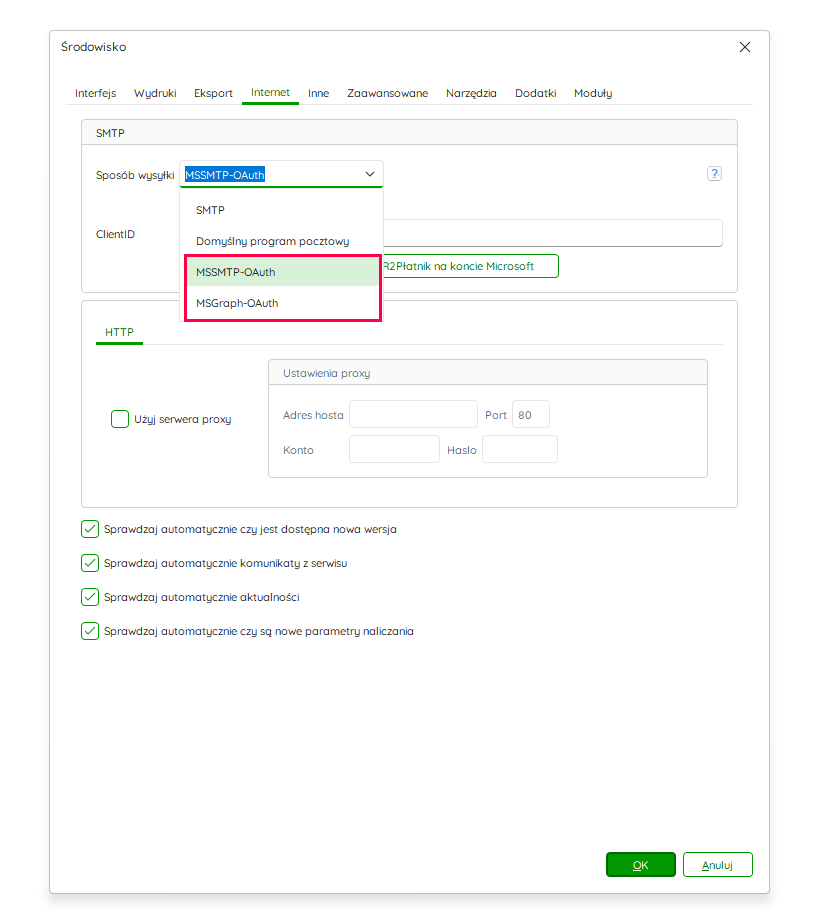Open the Inne tab
Image resolution: width=823 pixels, height=920 pixels.
[x=319, y=93]
